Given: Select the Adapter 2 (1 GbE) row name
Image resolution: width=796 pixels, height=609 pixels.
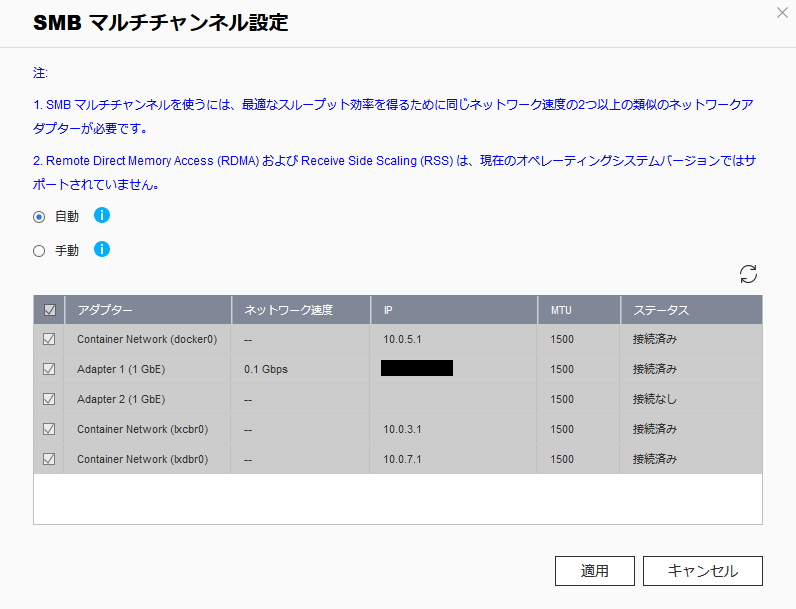Looking at the screenshot, I should [121, 399].
